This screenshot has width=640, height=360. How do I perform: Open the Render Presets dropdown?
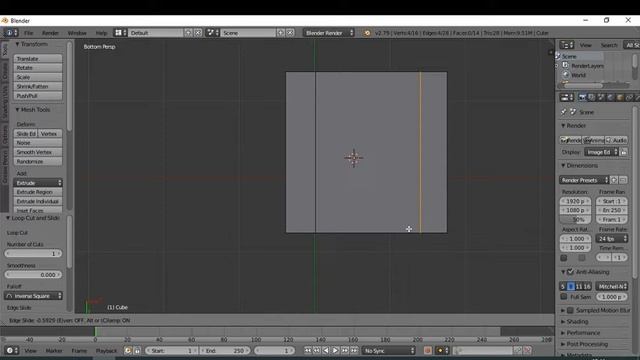pyautogui.click(x=584, y=180)
